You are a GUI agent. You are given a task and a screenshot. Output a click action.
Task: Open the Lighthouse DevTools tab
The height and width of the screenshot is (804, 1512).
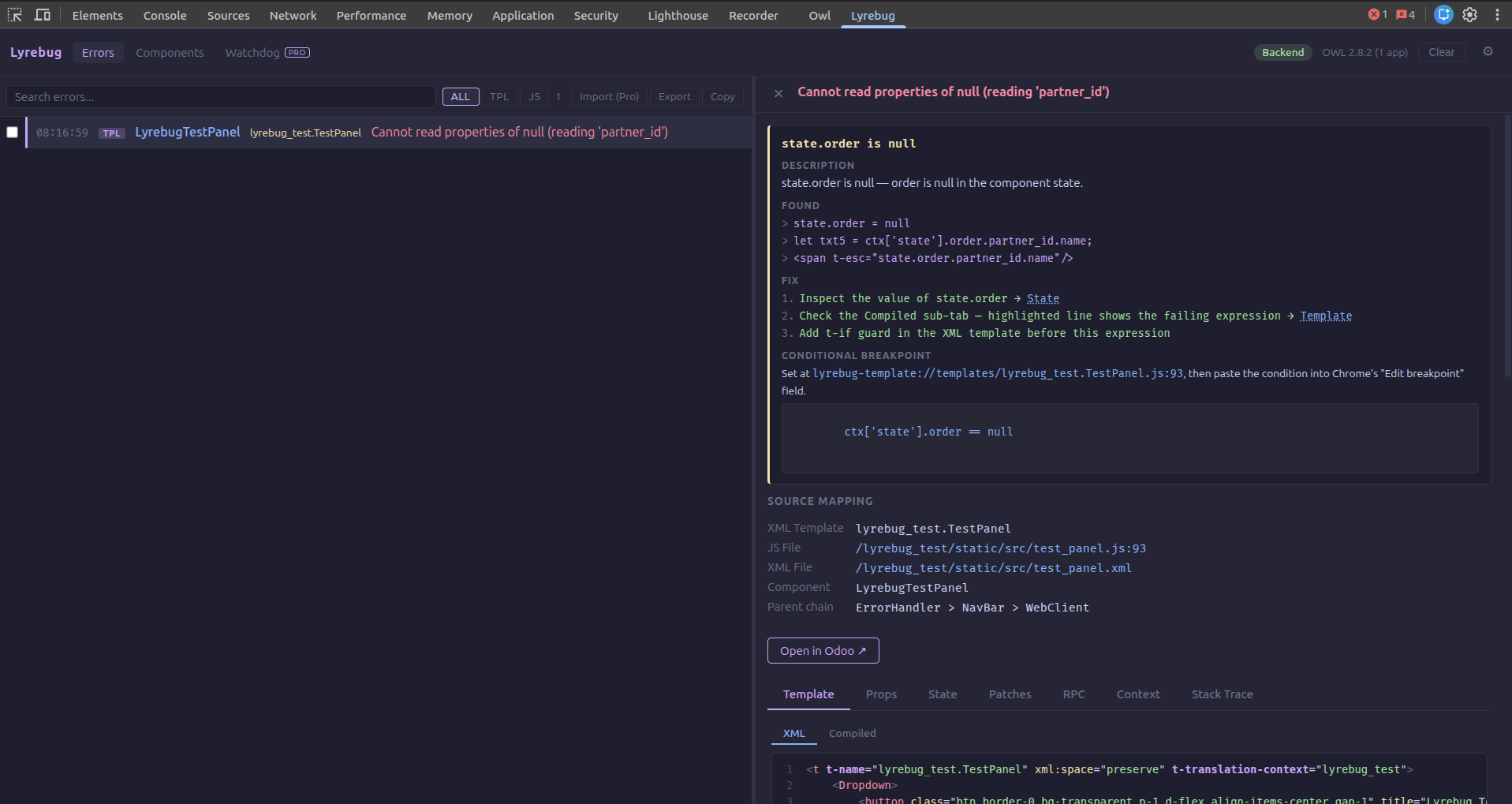(x=678, y=16)
